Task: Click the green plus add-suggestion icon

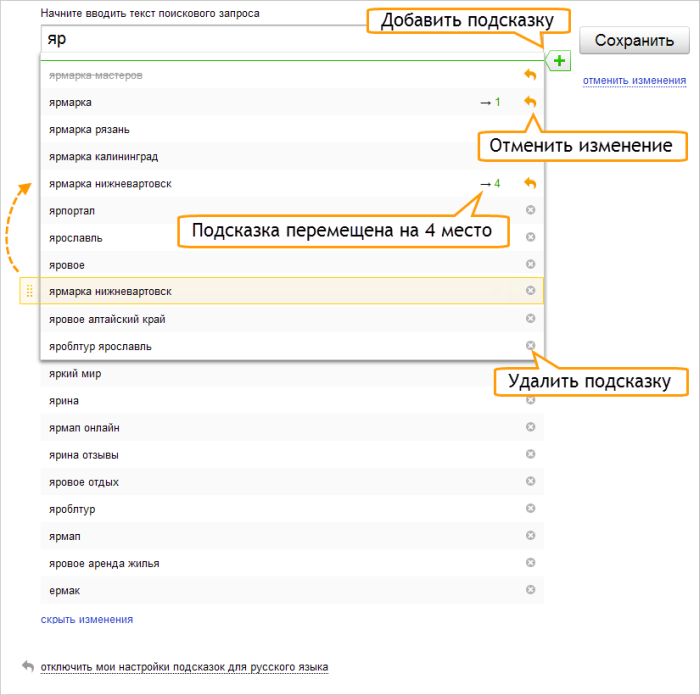Action: [559, 61]
